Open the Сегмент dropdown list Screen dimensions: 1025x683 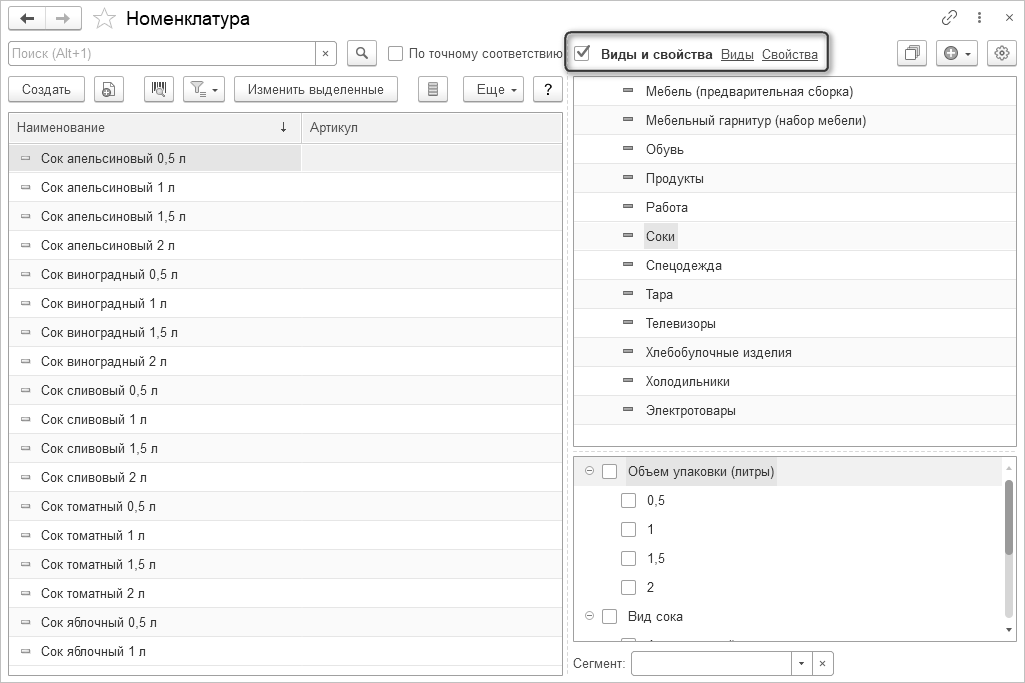(x=801, y=663)
